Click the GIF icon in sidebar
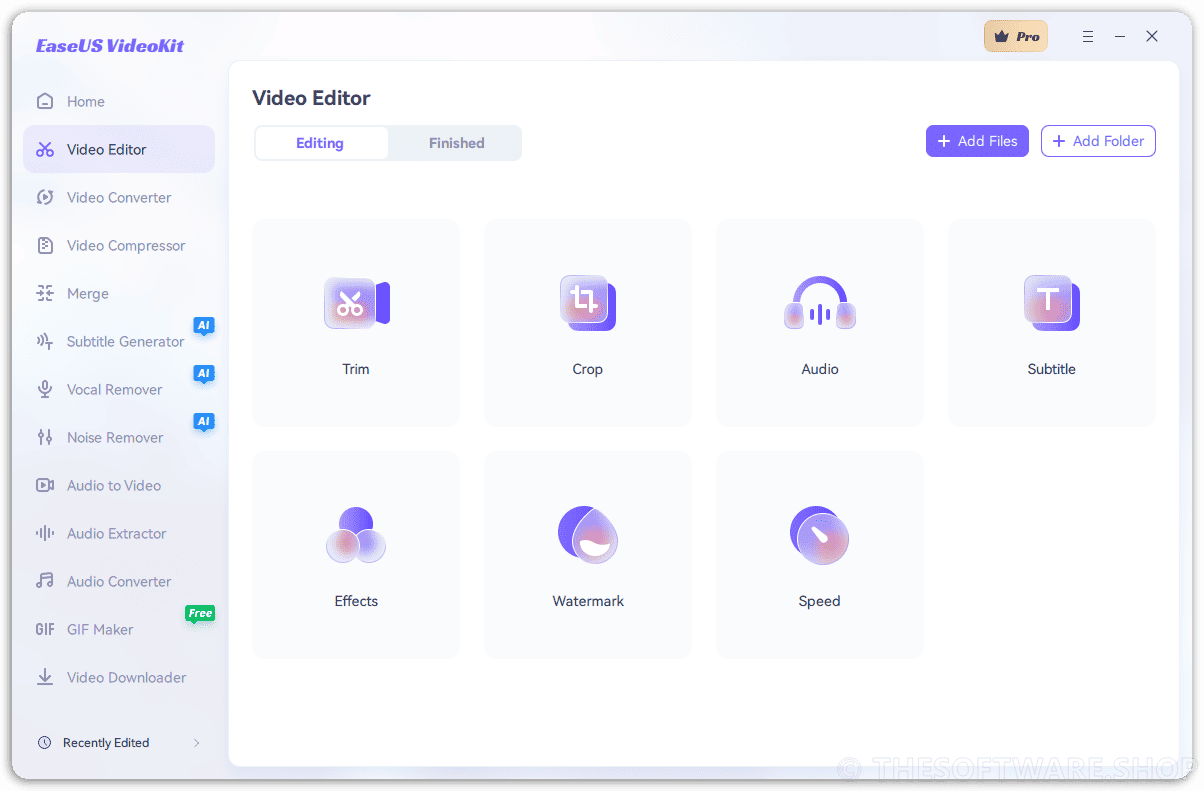Viewport: 1204px width, 791px height. click(x=45, y=629)
